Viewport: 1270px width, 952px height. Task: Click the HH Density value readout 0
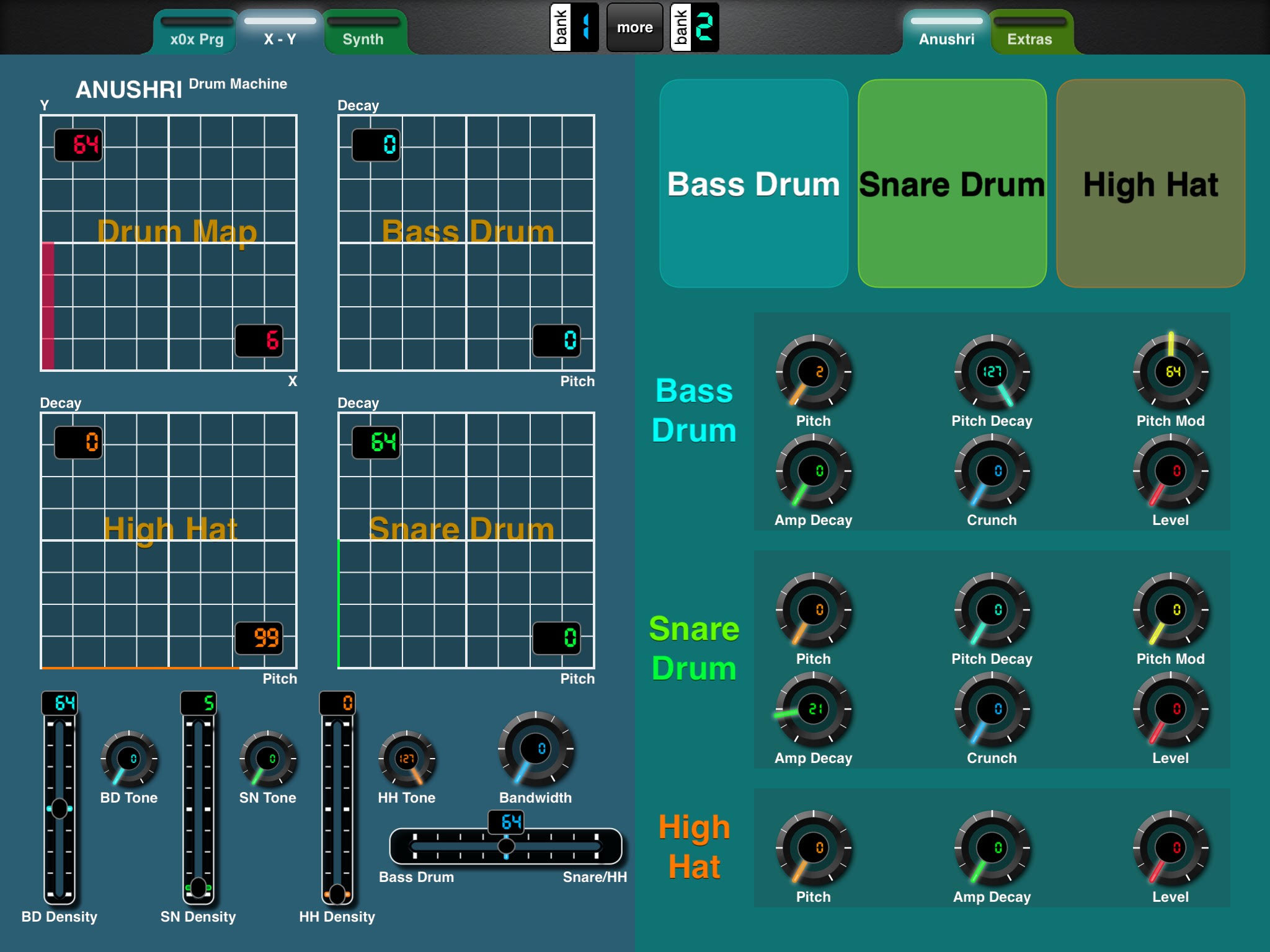click(x=337, y=703)
